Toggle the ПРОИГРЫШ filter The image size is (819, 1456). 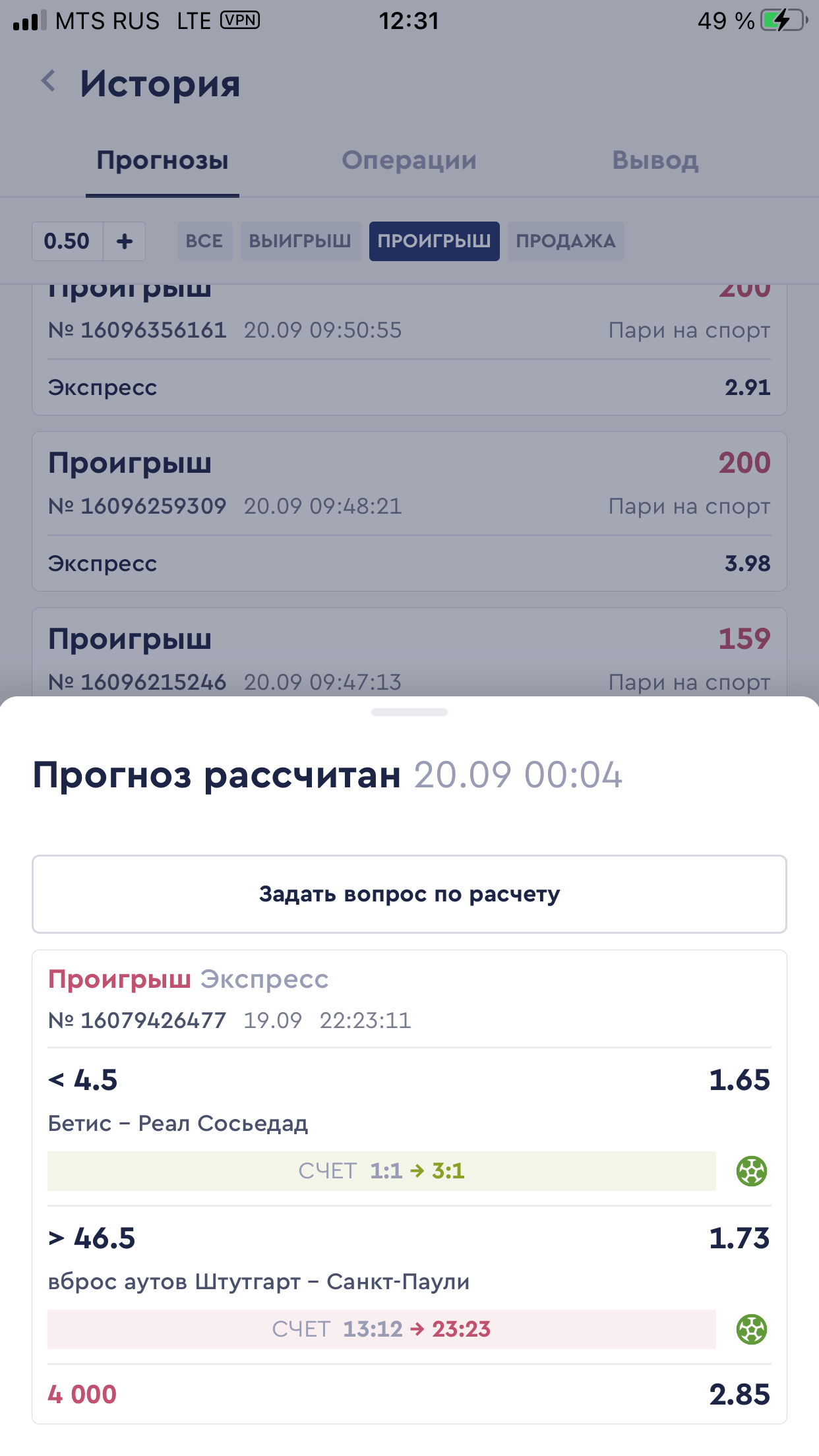[434, 241]
